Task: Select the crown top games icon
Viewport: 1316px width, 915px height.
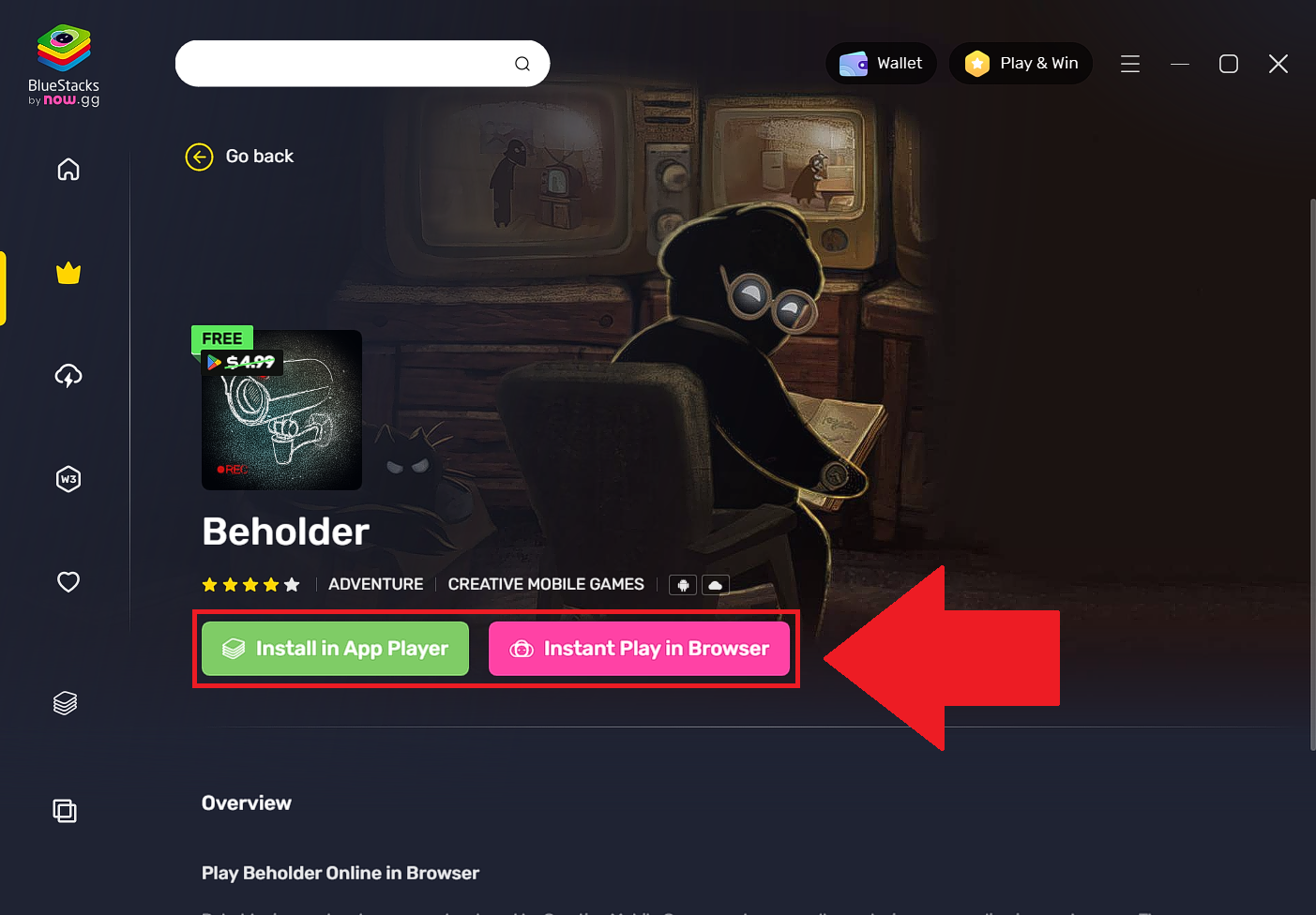Action: click(68, 273)
